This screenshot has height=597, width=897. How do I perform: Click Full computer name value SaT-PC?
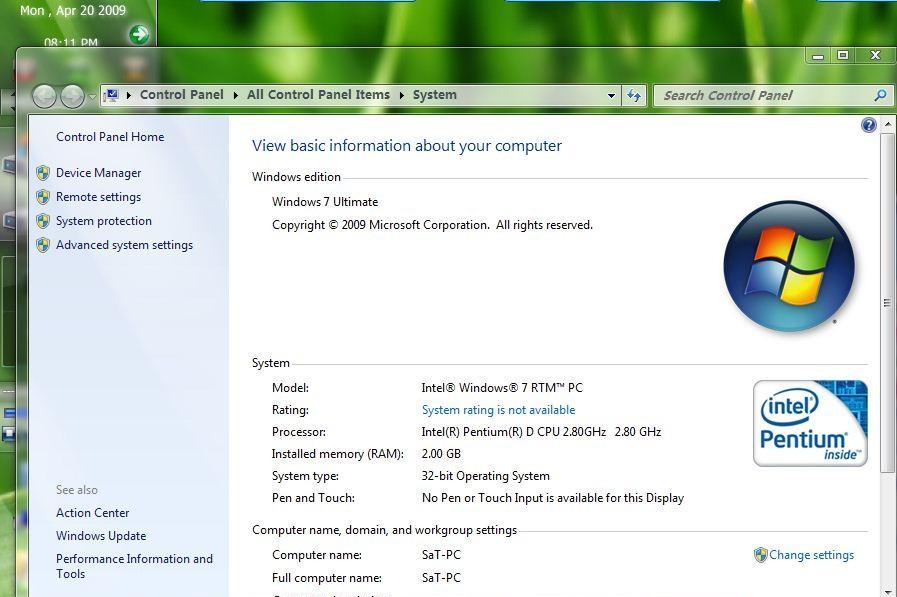441,578
